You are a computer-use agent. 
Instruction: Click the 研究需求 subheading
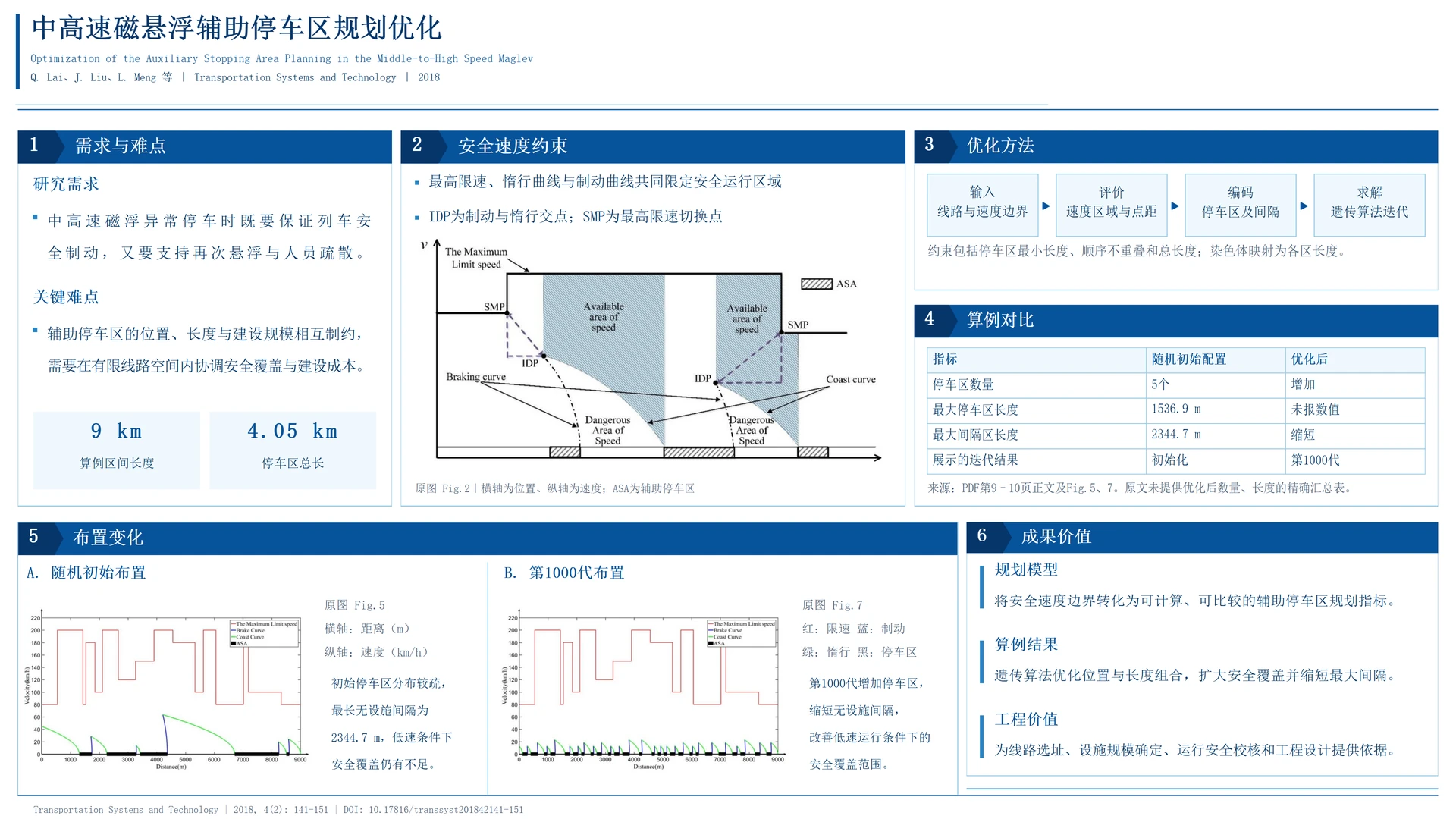pyautogui.click(x=66, y=184)
